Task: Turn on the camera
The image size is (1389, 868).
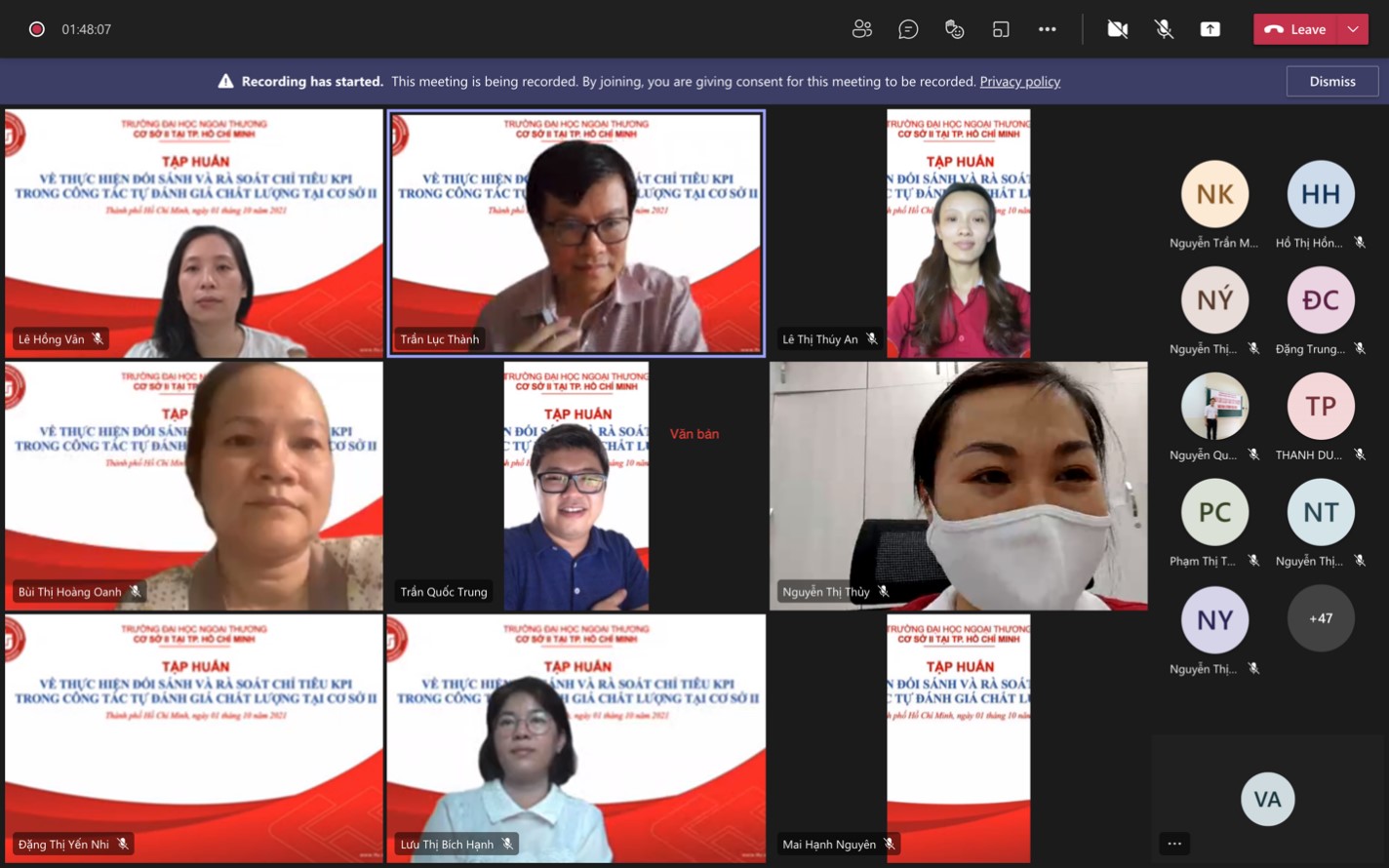Action: click(x=1118, y=29)
